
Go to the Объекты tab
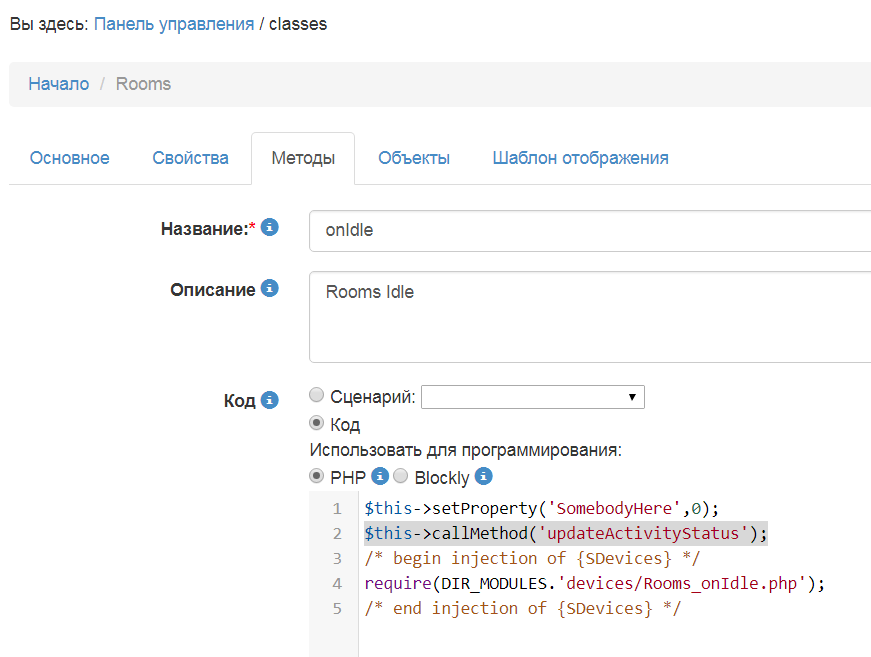coord(414,158)
